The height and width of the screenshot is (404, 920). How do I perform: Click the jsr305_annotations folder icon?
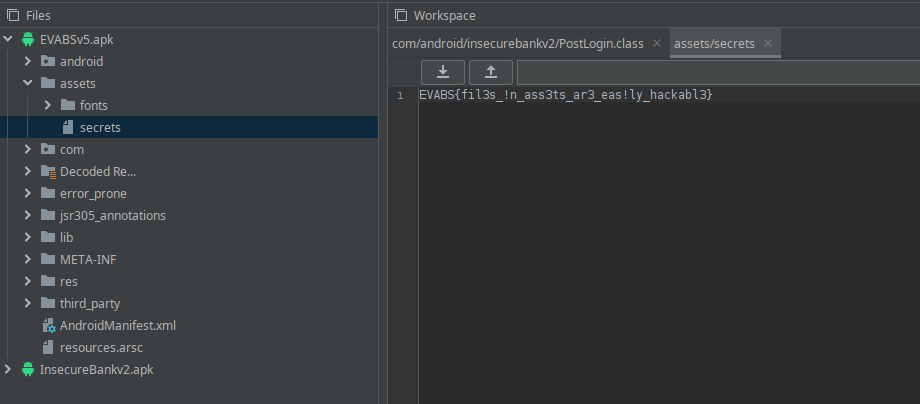[x=48, y=215]
